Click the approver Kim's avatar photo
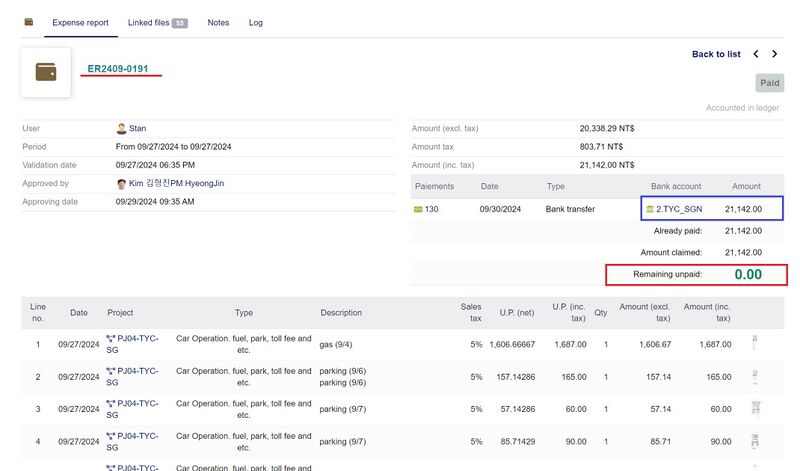Screen dimensions: 800x471 tap(121, 184)
